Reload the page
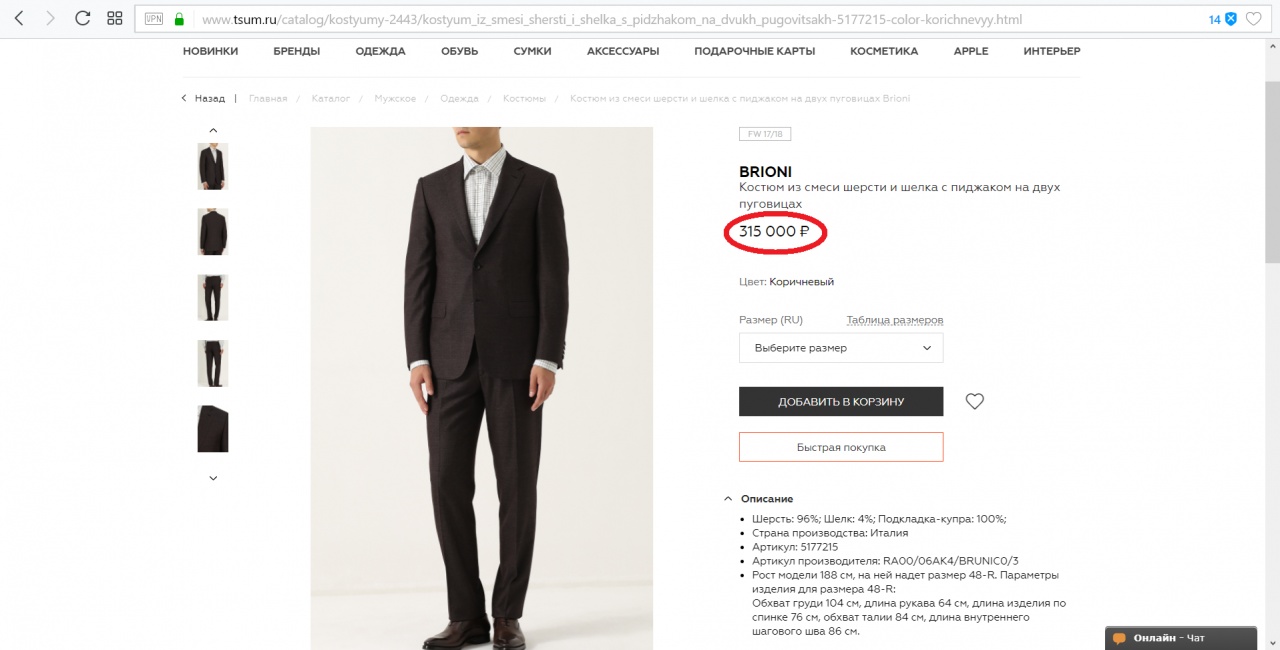The height and width of the screenshot is (650, 1280). 82,19
